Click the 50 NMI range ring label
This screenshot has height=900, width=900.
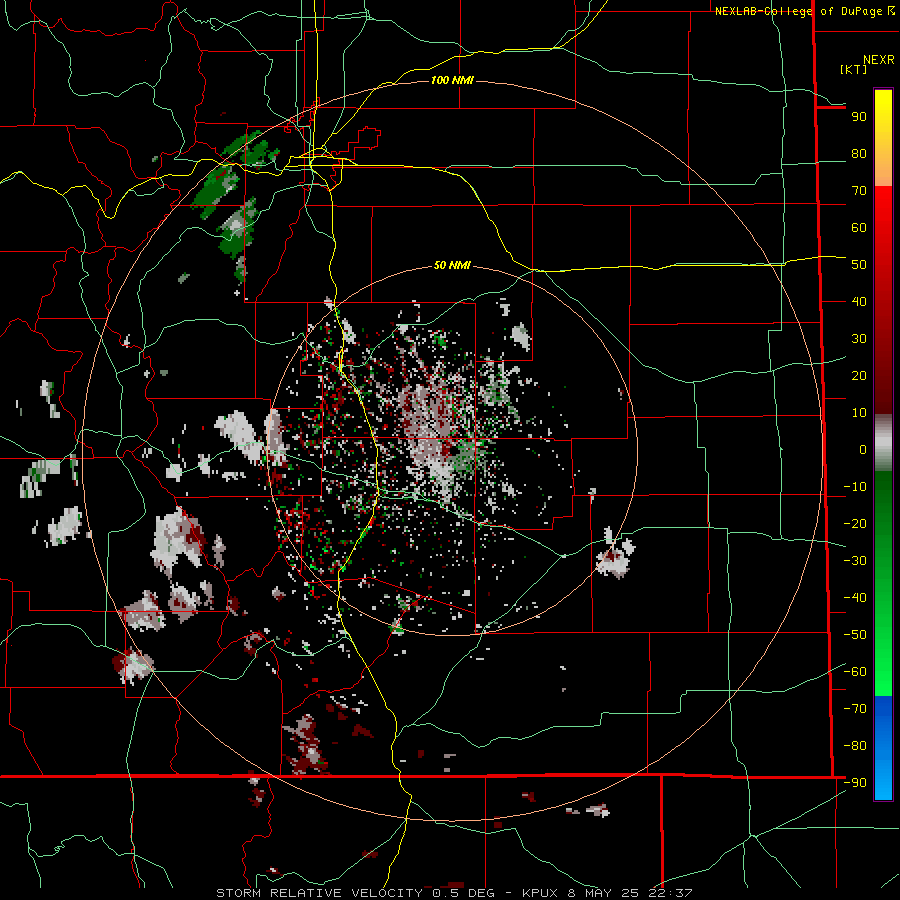452,265
